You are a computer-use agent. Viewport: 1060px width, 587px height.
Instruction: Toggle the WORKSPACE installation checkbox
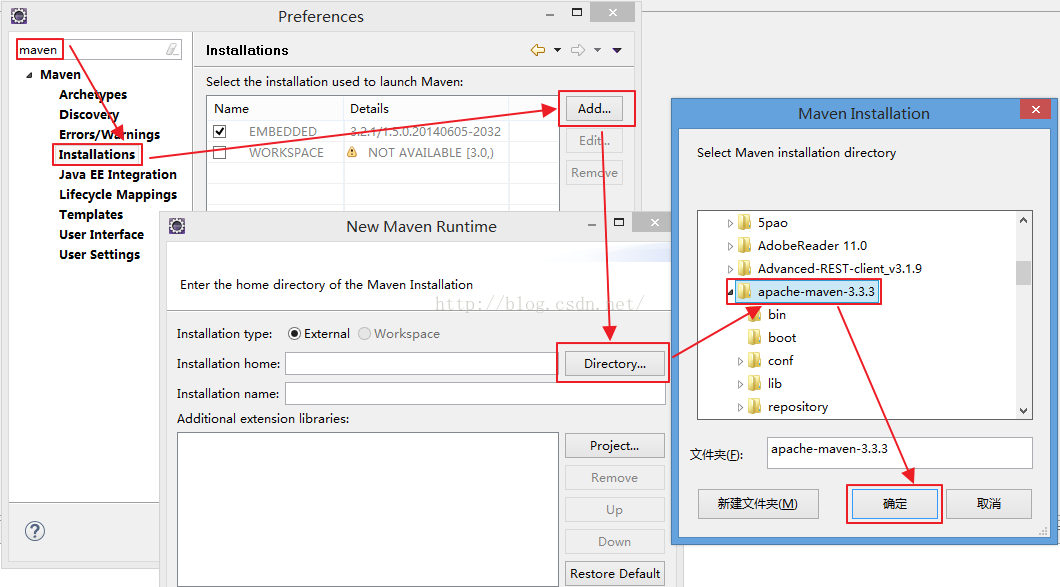click(x=220, y=152)
